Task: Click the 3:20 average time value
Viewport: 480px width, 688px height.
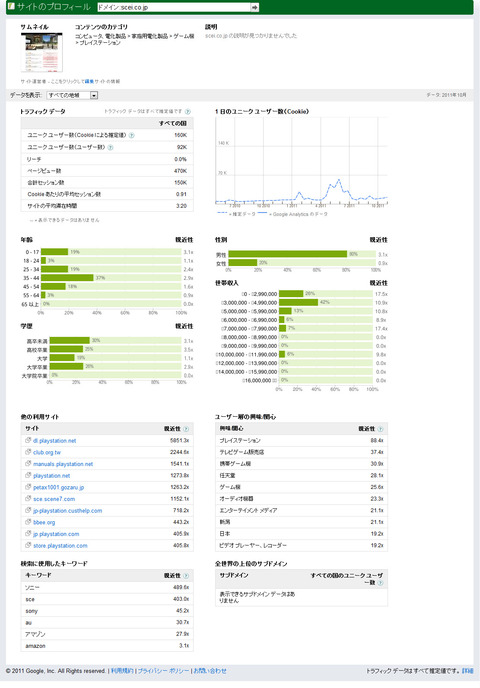Action: coord(182,206)
